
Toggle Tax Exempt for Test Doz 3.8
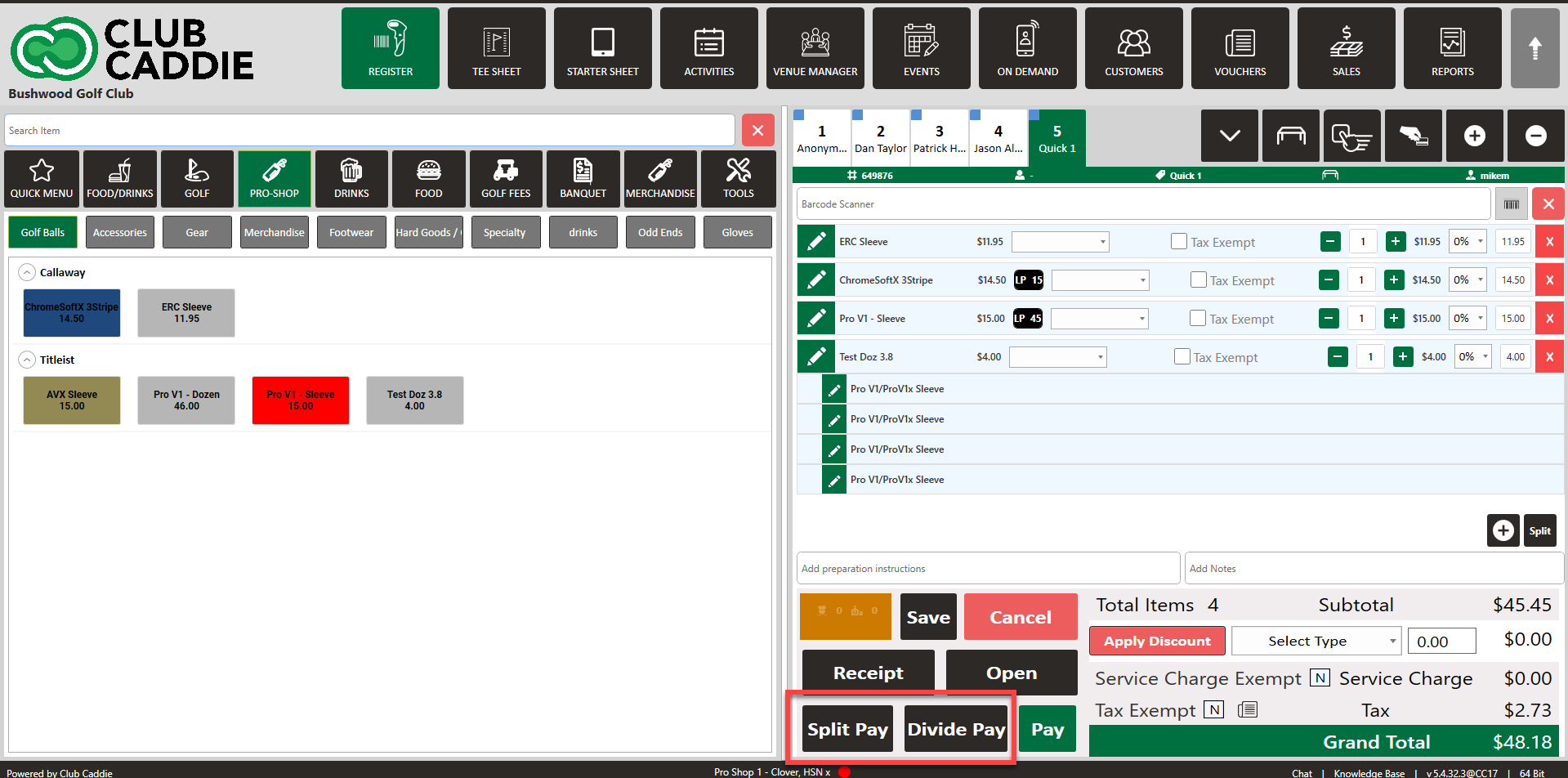1182,357
